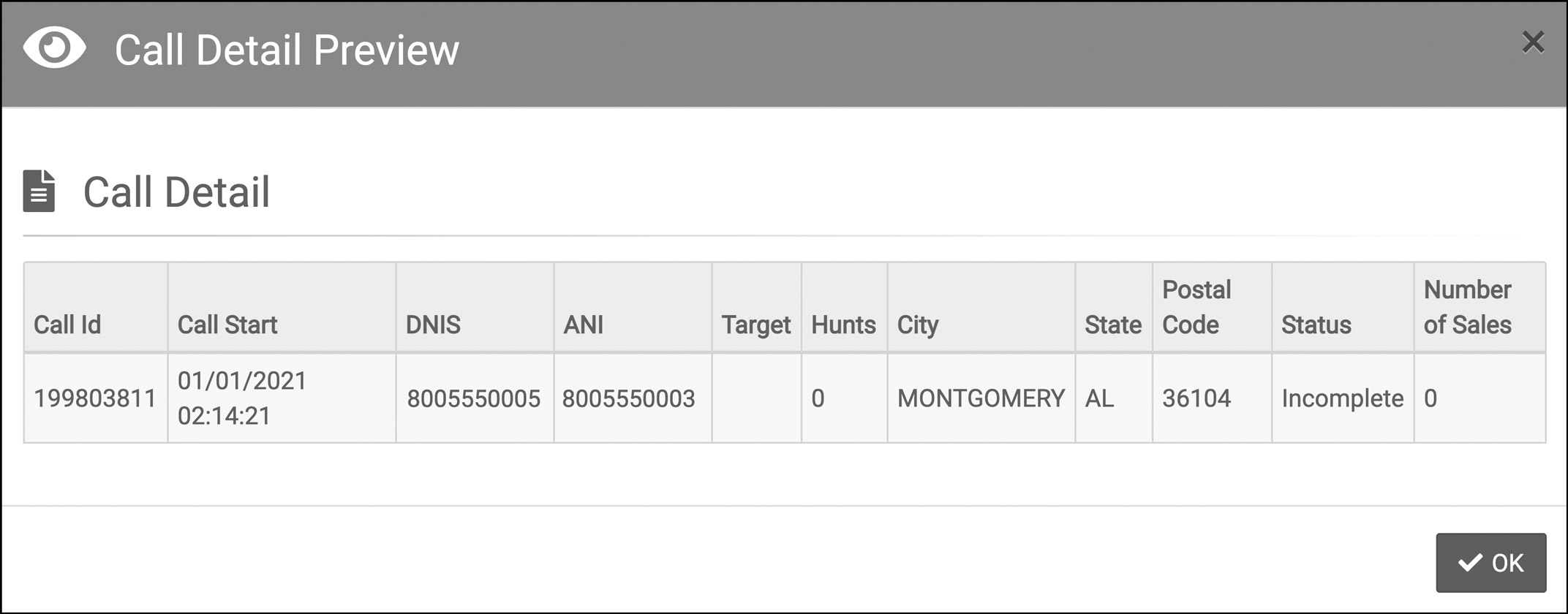The image size is (1568, 614).
Task: Click the Hunts column header
Action: (x=845, y=308)
